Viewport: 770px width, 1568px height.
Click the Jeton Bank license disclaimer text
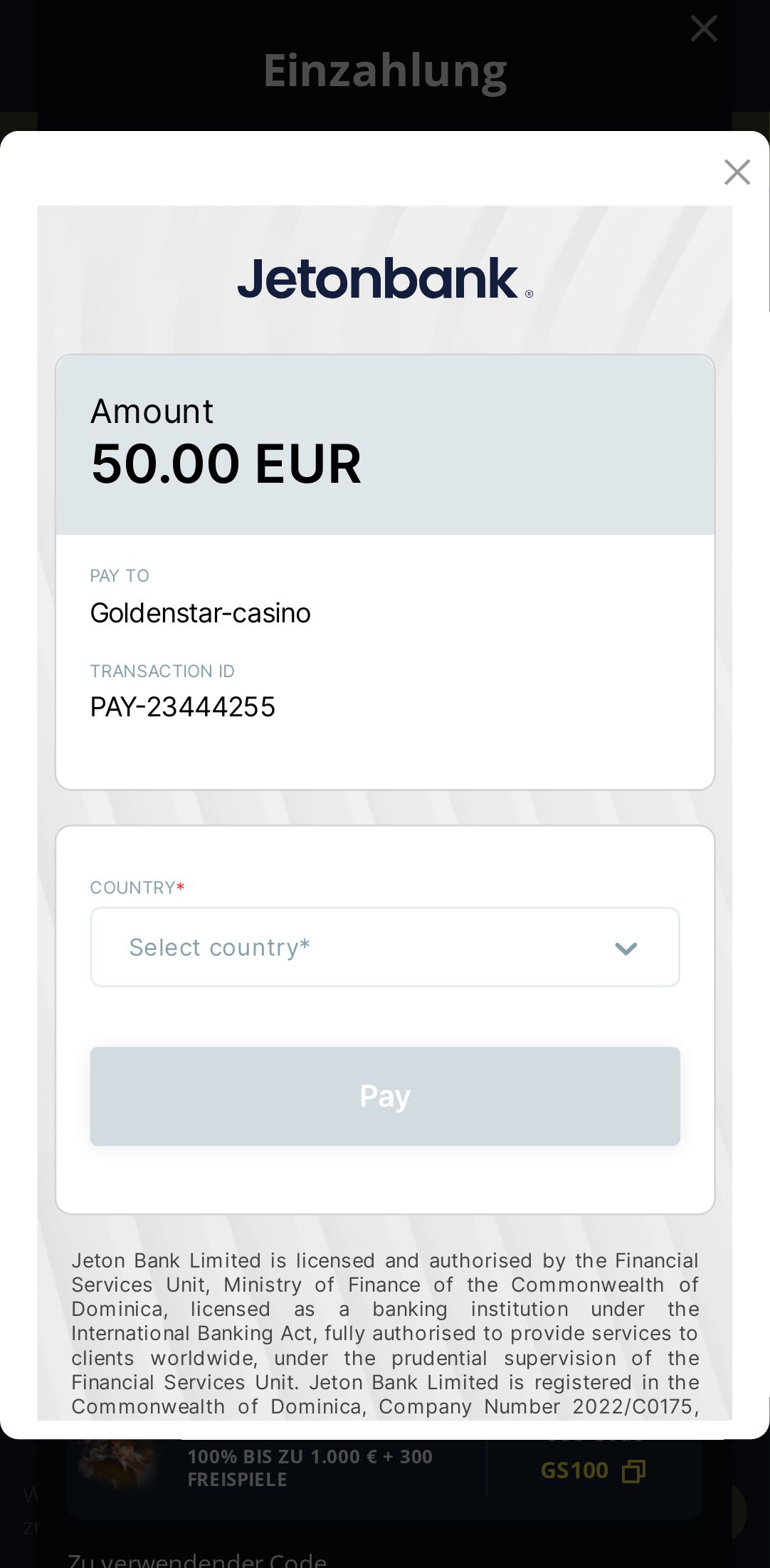click(384, 1333)
